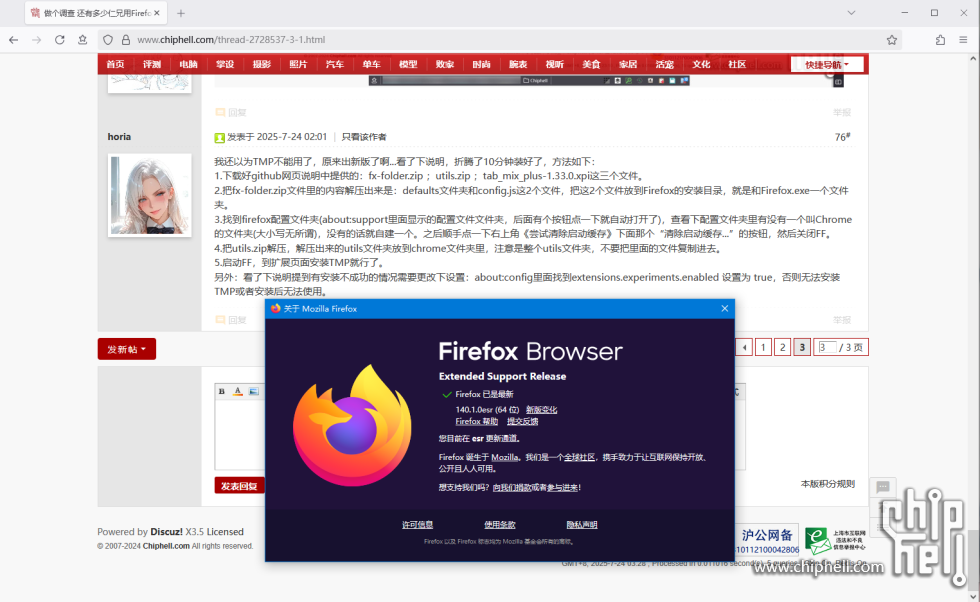Open the 电脑 nav item
Screen dimensions: 980x602
188,64
